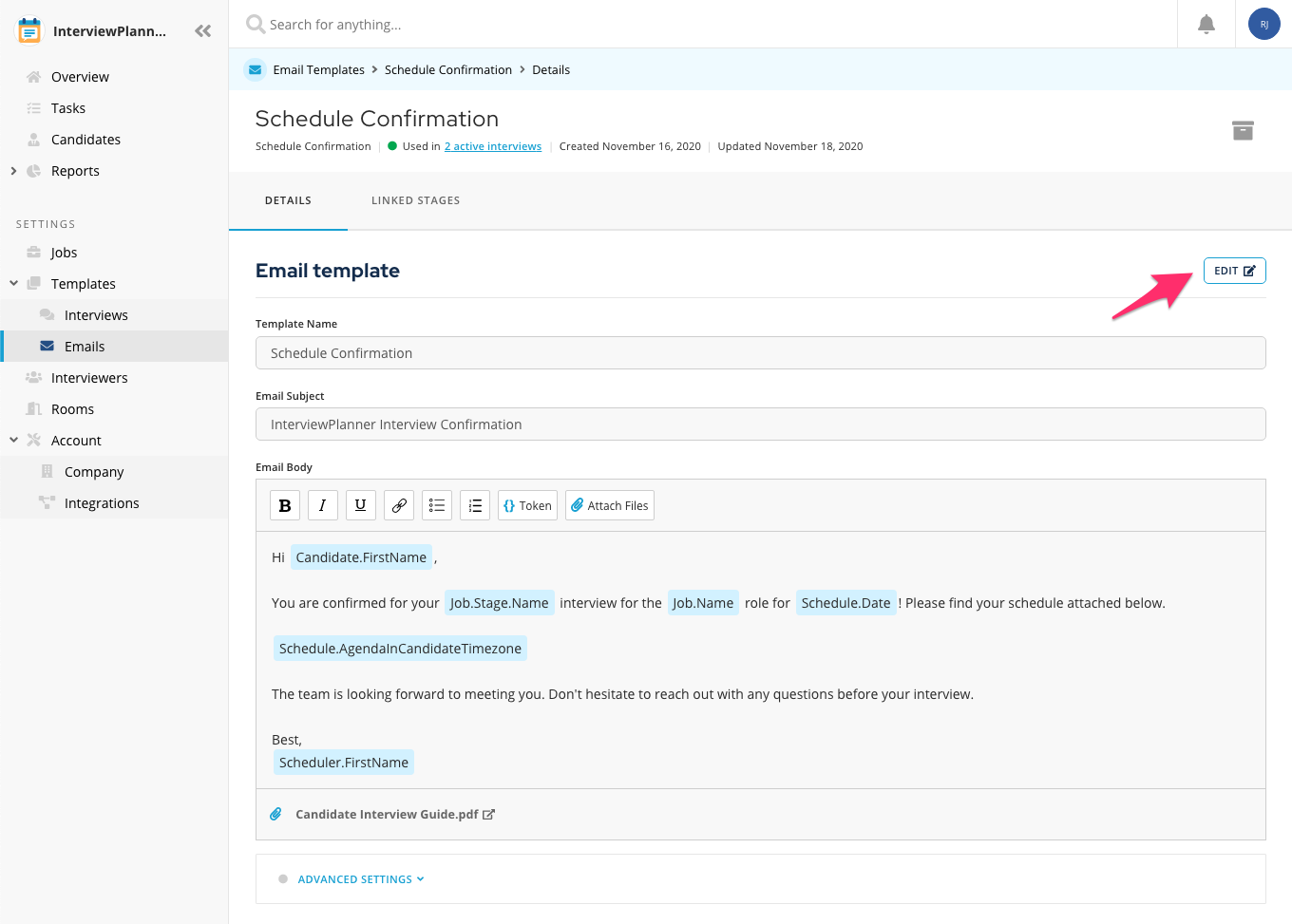Click the Schedule.Date token

point(845,603)
